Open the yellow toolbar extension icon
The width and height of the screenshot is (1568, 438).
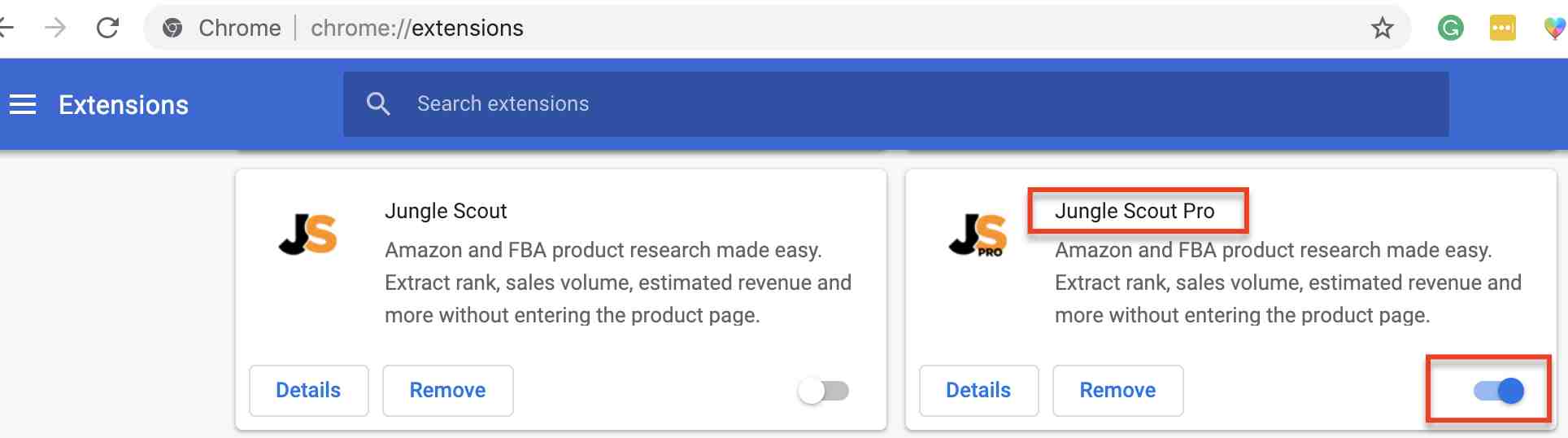click(x=1502, y=28)
